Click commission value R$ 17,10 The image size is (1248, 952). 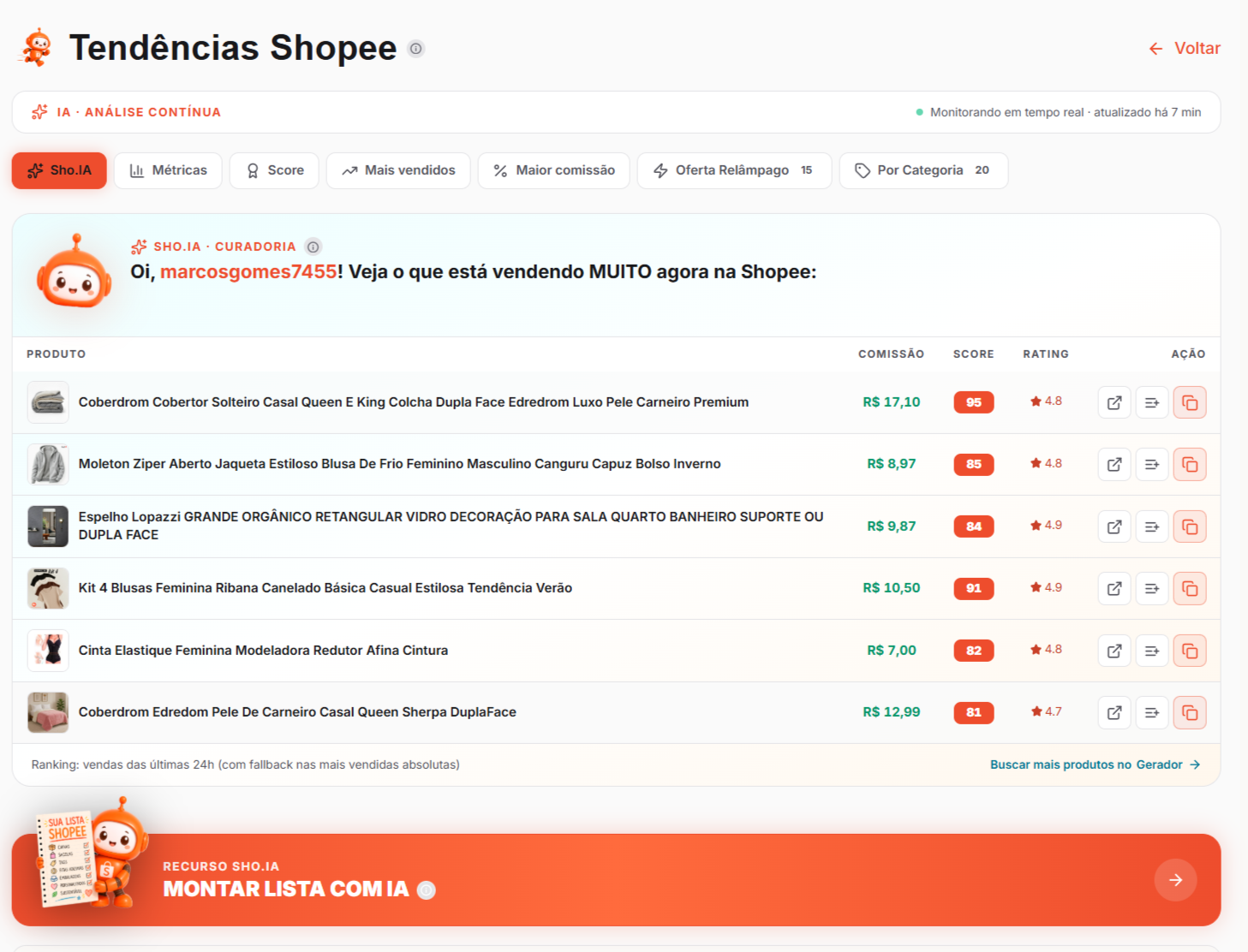pyautogui.click(x=892, y=402)
